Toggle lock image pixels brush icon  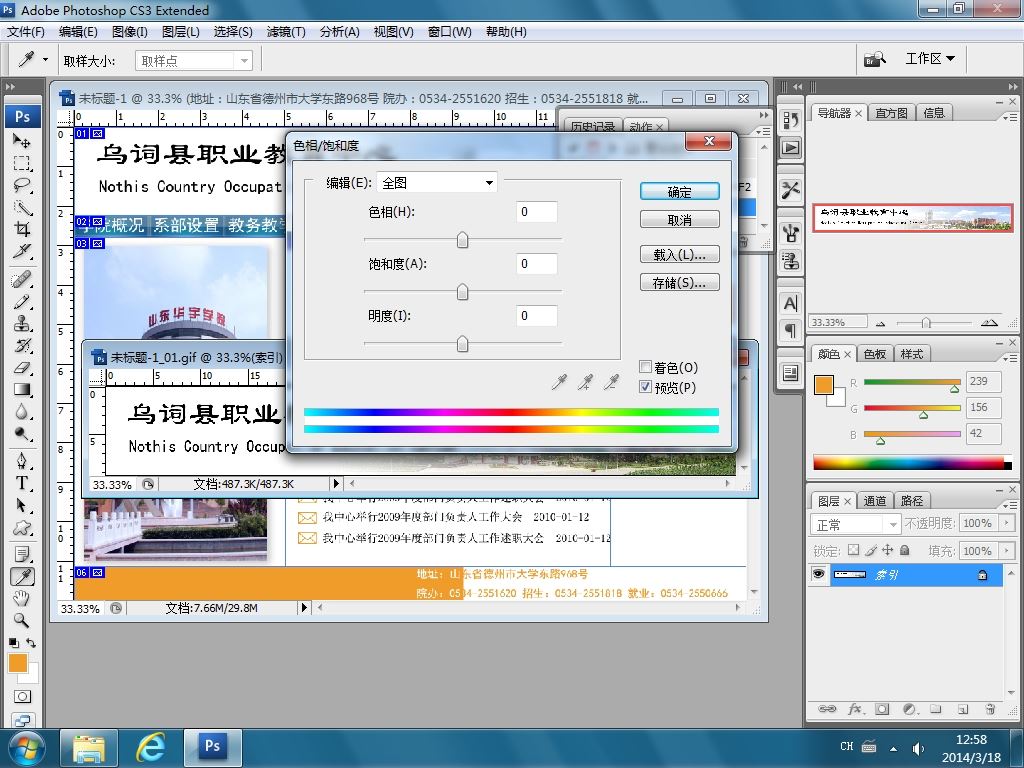point(871,550)
